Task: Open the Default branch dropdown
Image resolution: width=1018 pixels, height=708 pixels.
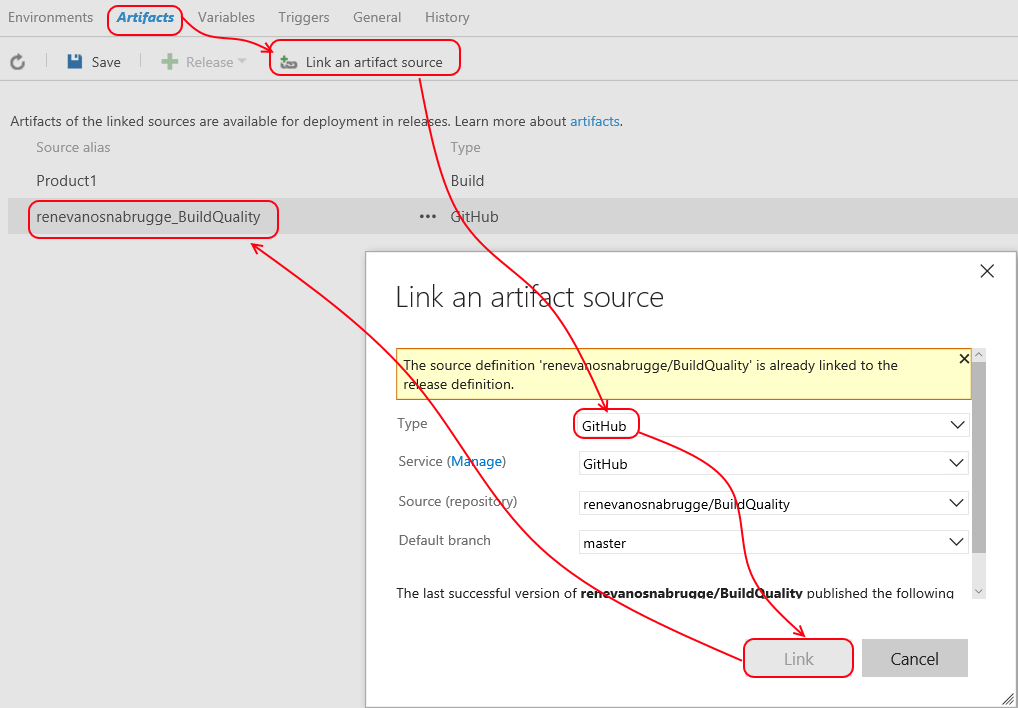Action: click(x=955, y=542)
